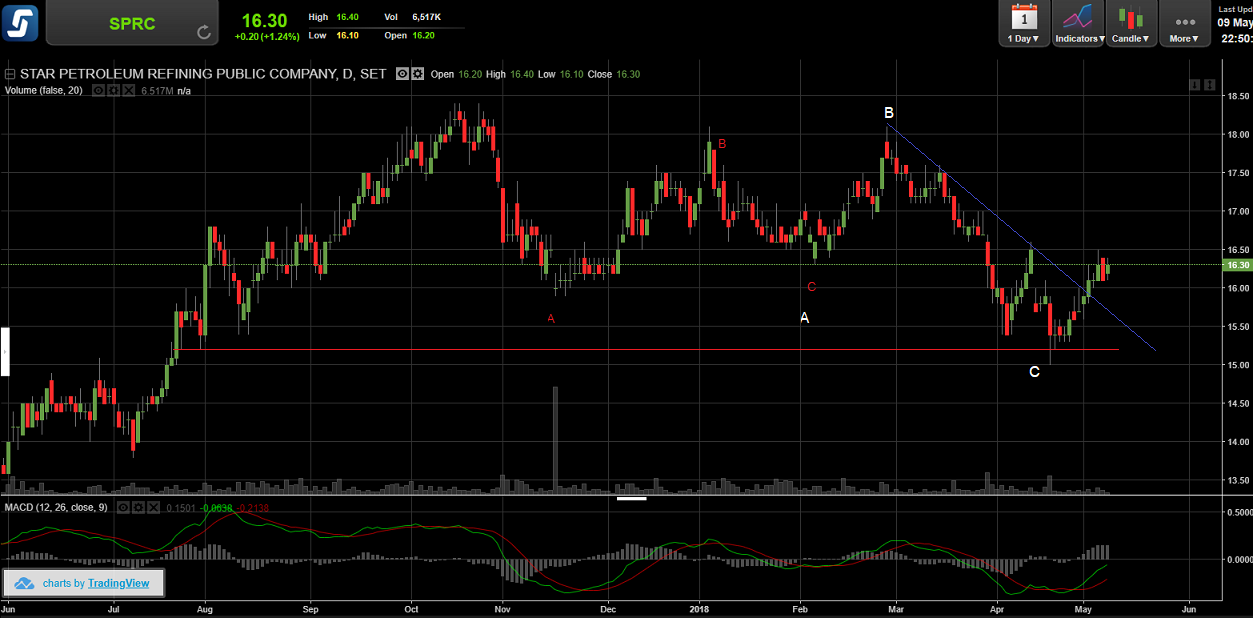Open the SPRC symbol search box
The width and height of the screenshot is (1253, 618).
click(x=132, y=23)
